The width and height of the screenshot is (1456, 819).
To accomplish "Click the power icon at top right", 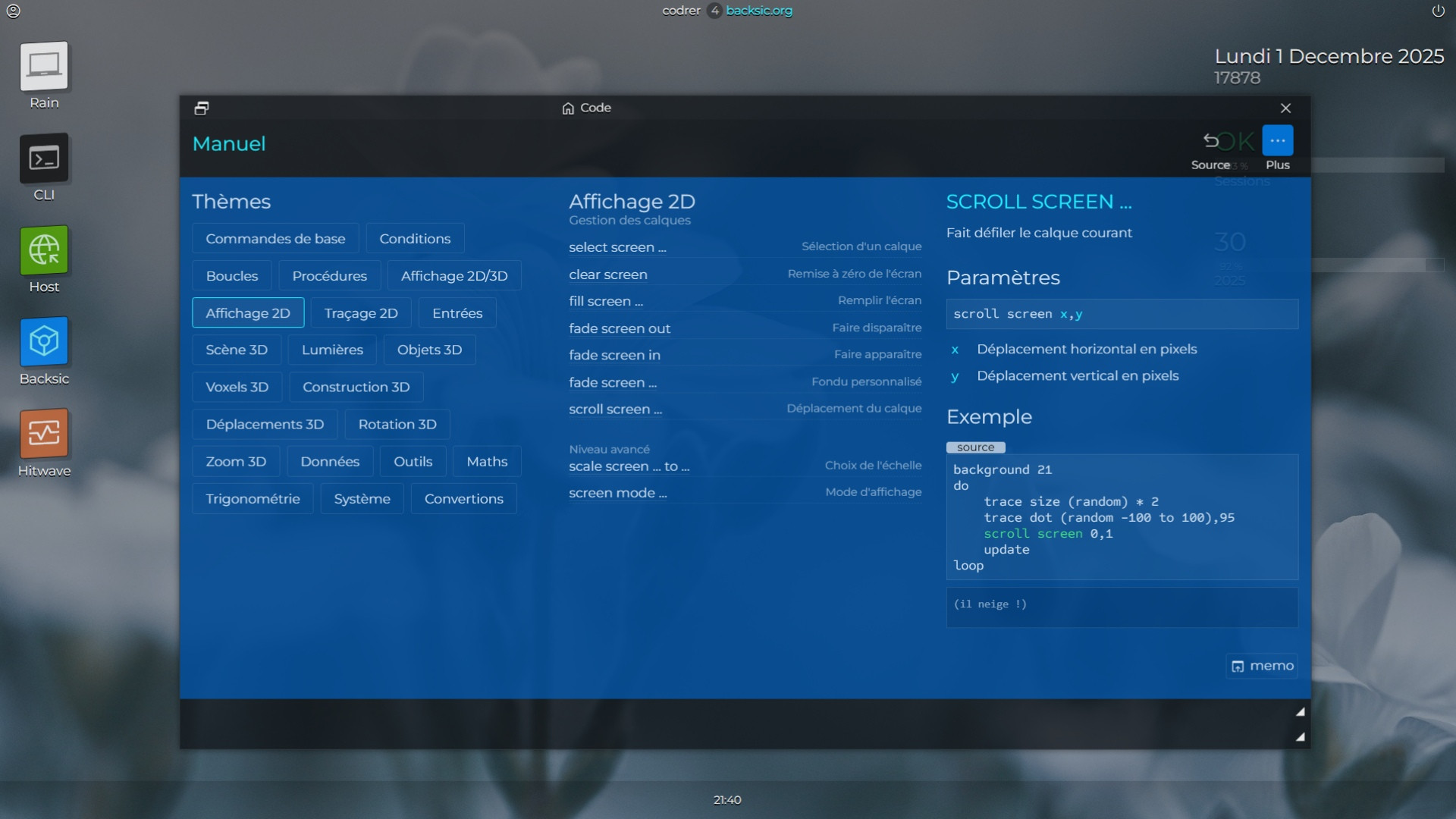I will [x=1438, y=11].
